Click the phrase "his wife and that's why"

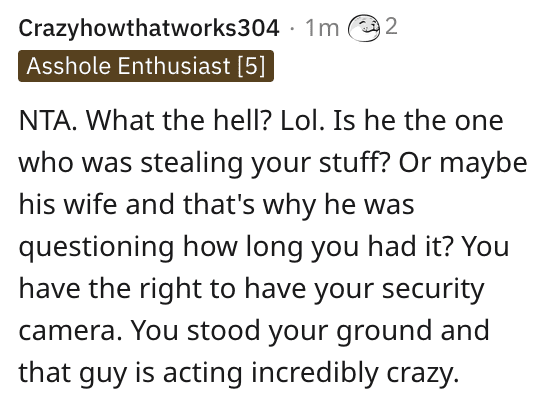pyautogui.click(x=167, y=204)
